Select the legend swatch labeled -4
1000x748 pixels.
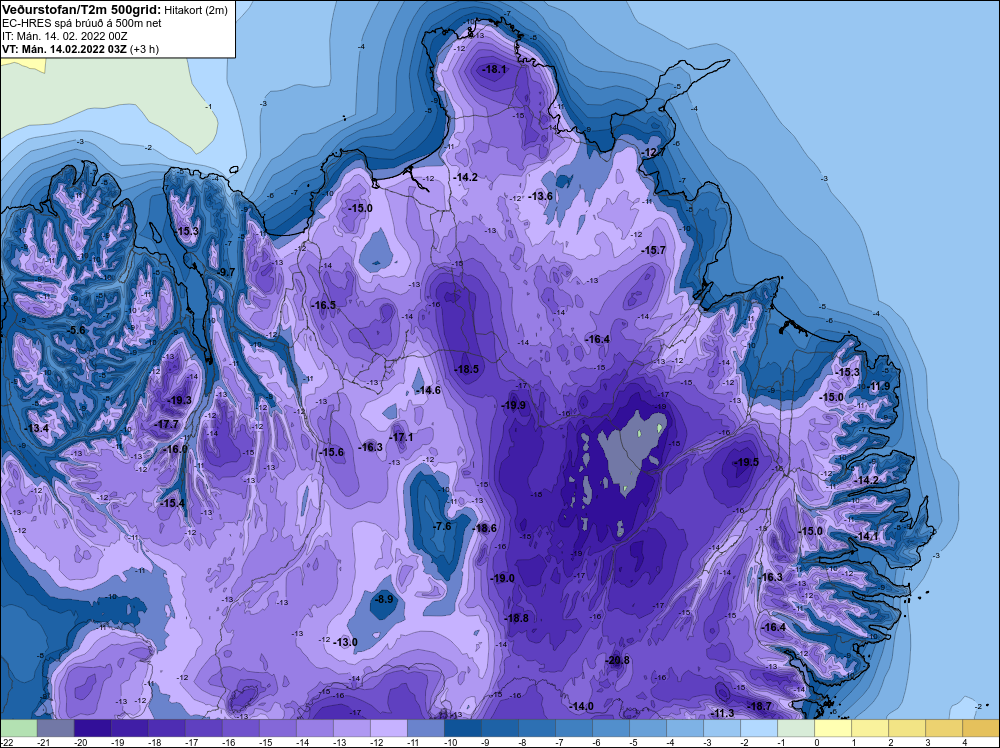point(684,728)
